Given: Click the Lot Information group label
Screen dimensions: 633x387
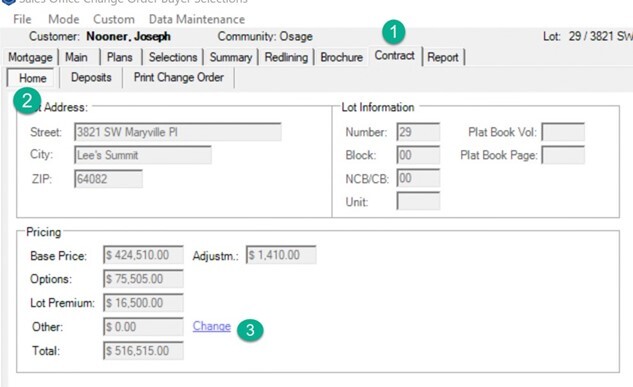Looking at the screenshot, I should click(378, 107).
